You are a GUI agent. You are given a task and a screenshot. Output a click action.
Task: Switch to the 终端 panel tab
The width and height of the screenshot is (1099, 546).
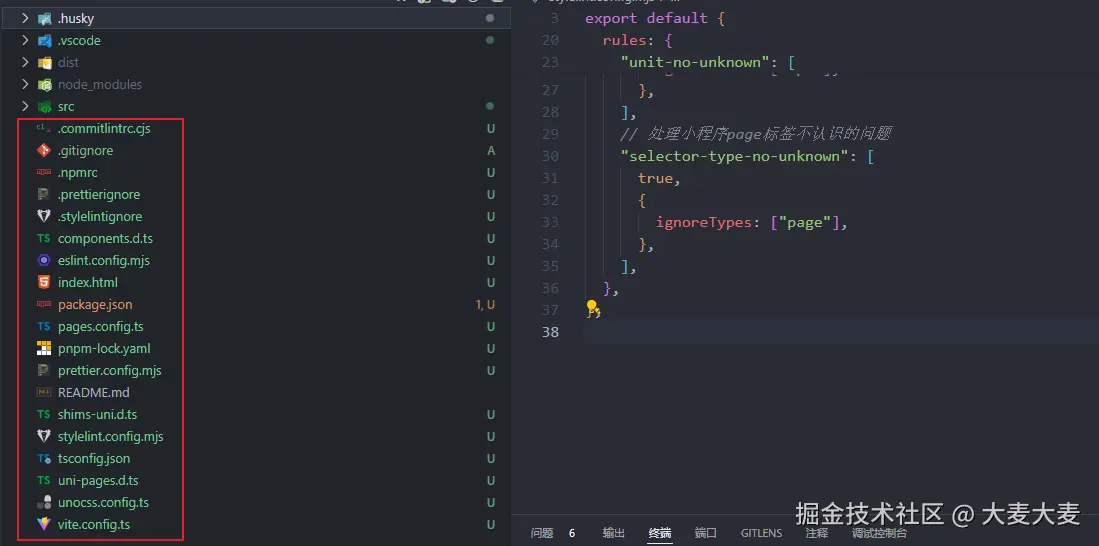click(660, 533)
